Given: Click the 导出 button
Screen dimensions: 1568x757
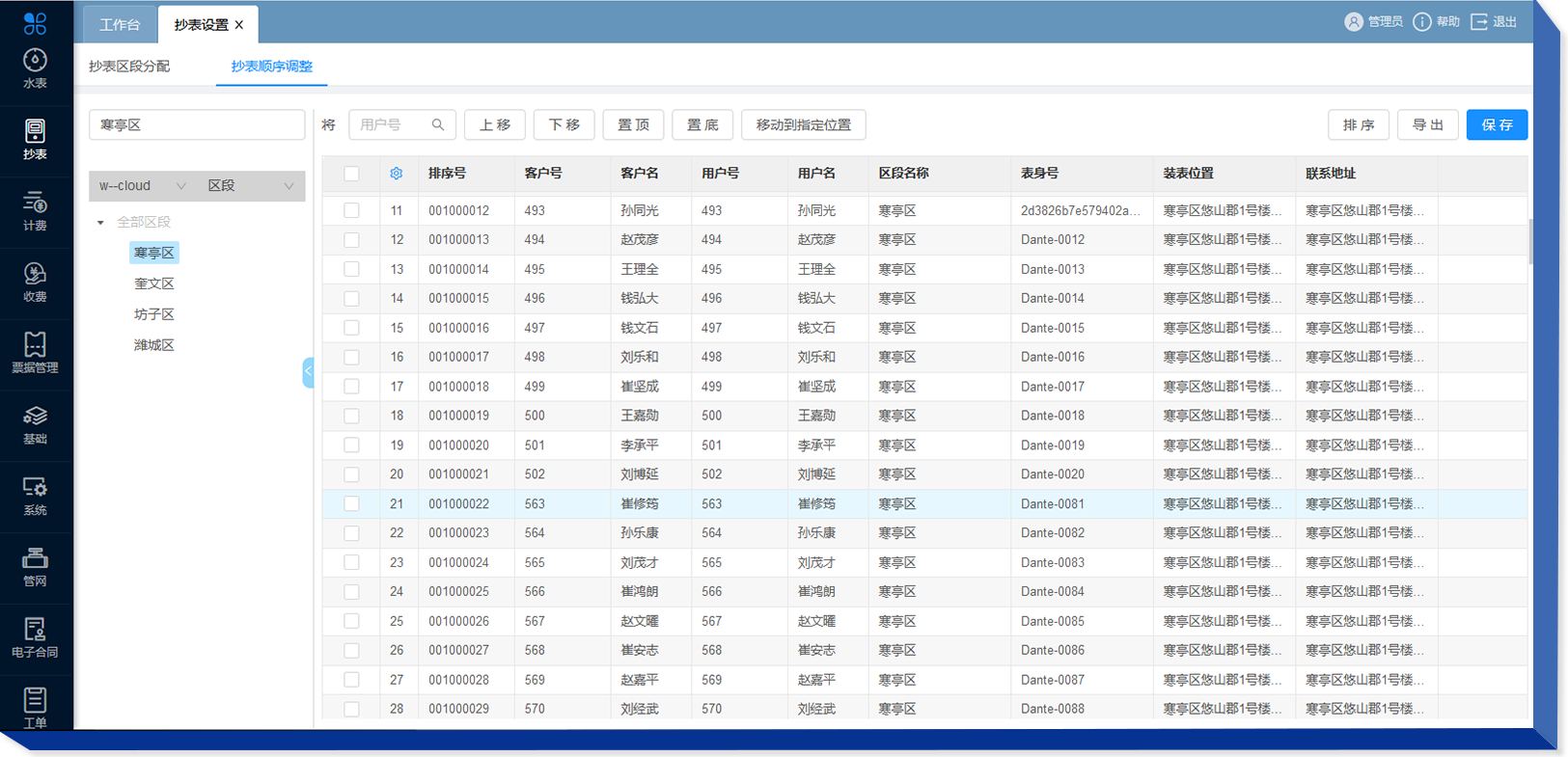Looking at the screenshot, I should pos(1428,124).
